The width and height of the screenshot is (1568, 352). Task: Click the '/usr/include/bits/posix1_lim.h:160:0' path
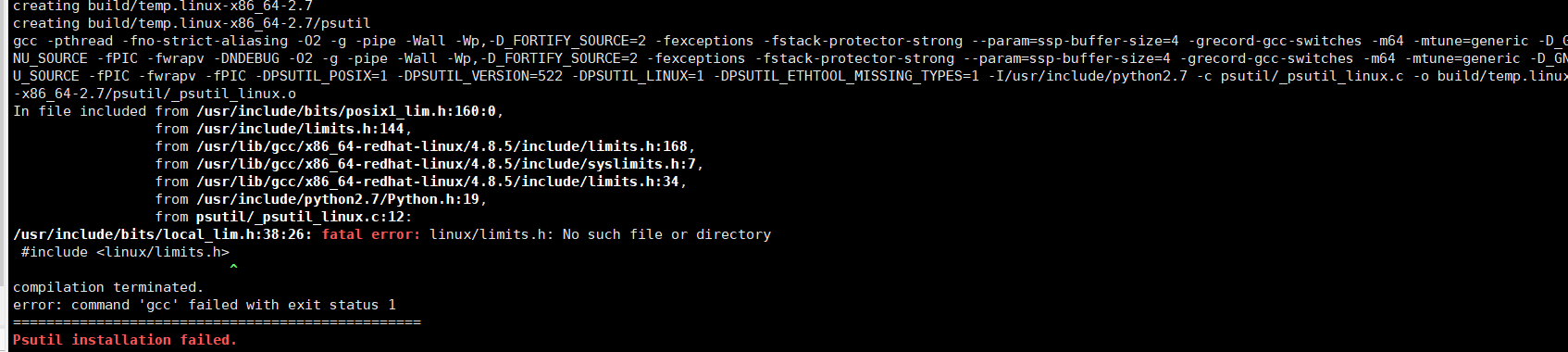point(347,111)
